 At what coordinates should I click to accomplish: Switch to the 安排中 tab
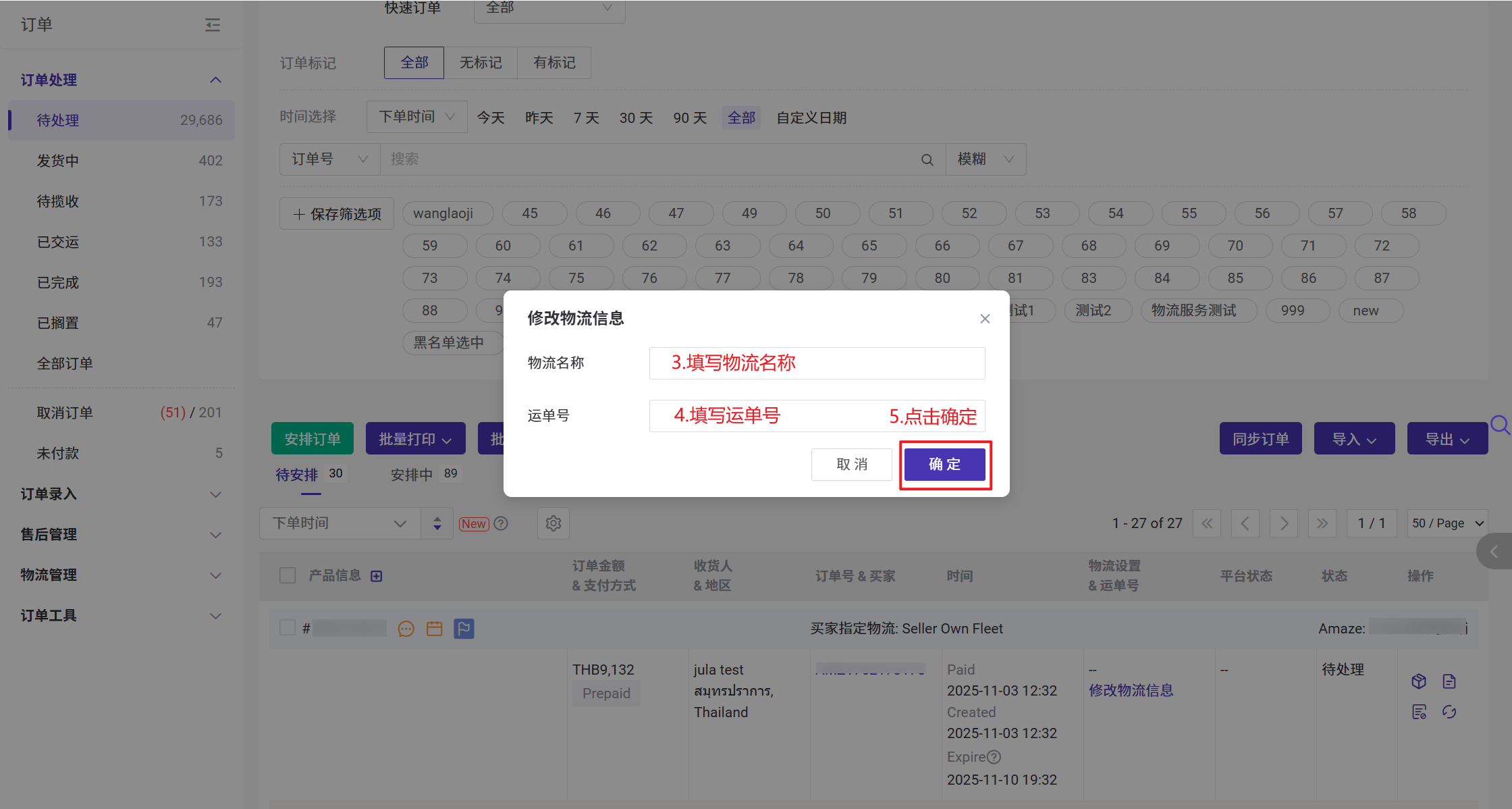[x=412, y=475]
